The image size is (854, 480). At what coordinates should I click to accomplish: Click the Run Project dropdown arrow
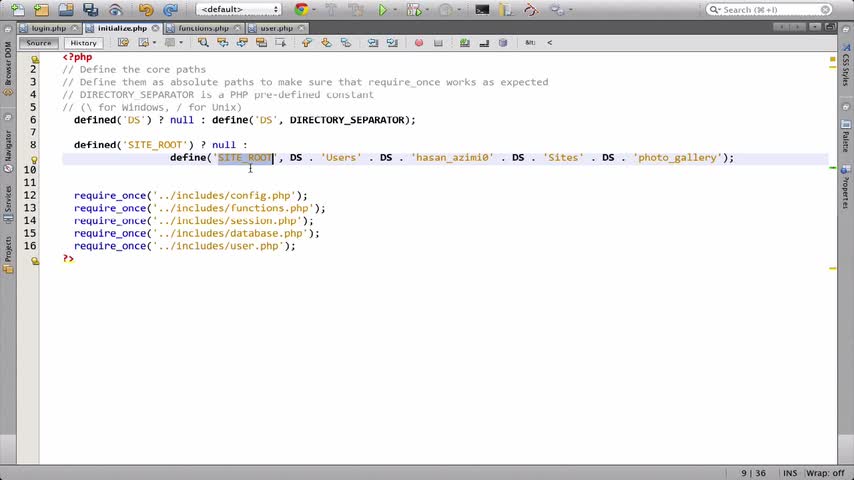pos(395,10)
